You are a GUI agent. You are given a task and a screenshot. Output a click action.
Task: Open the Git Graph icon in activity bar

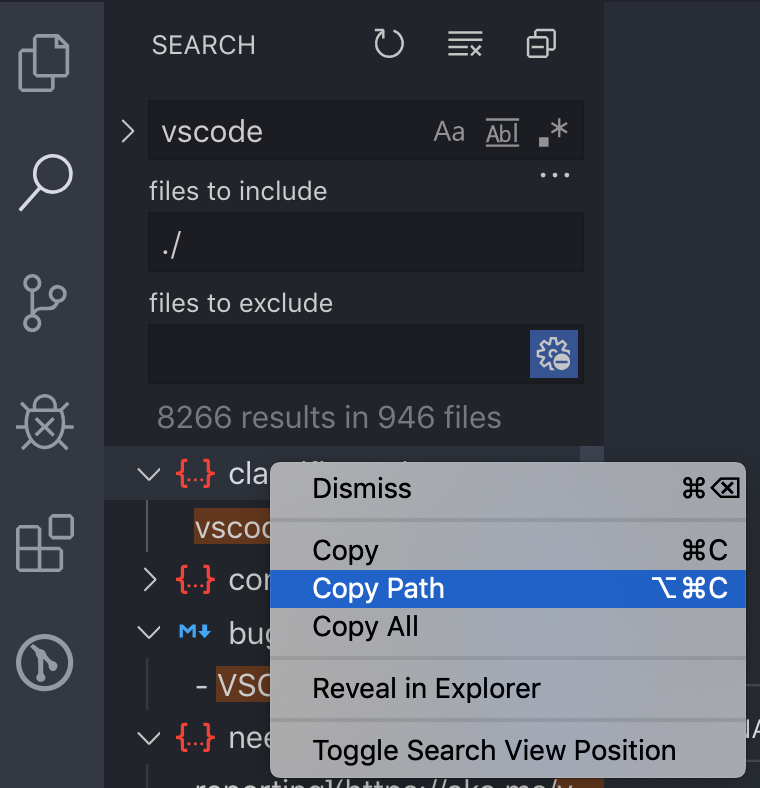point(44,662)
